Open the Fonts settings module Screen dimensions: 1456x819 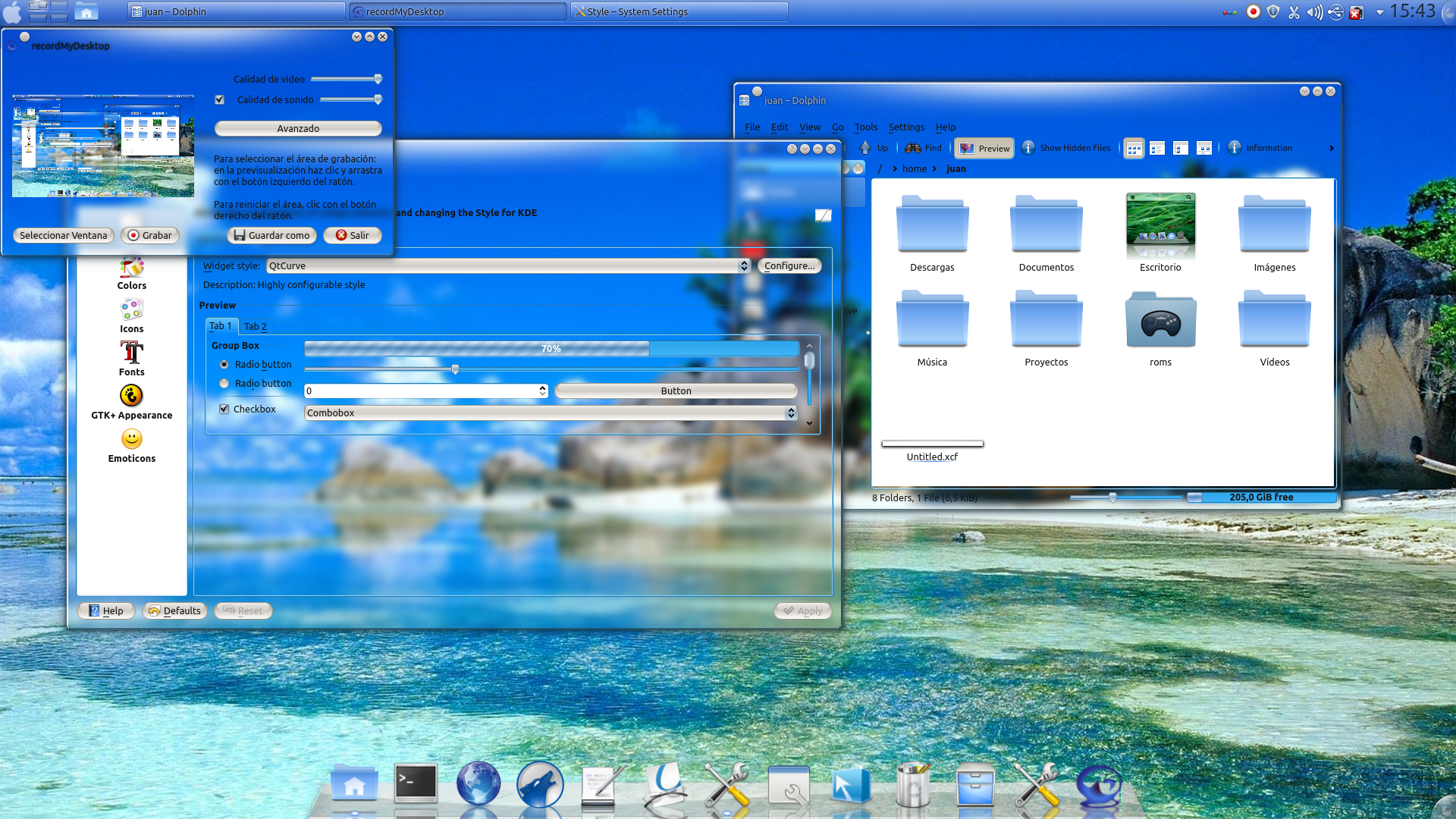[131, 359]
